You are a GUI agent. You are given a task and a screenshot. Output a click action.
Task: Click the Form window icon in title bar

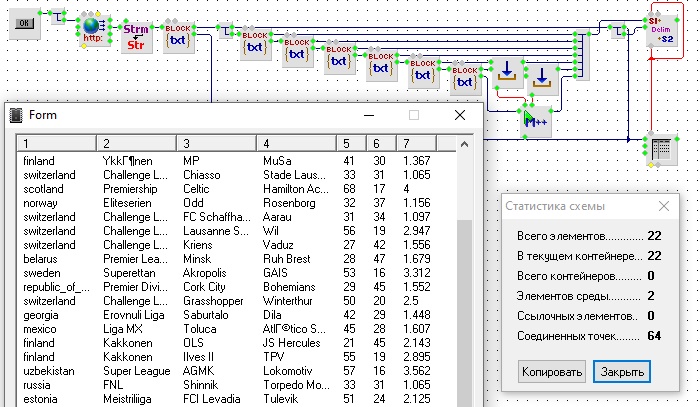[x=16, y=116]
